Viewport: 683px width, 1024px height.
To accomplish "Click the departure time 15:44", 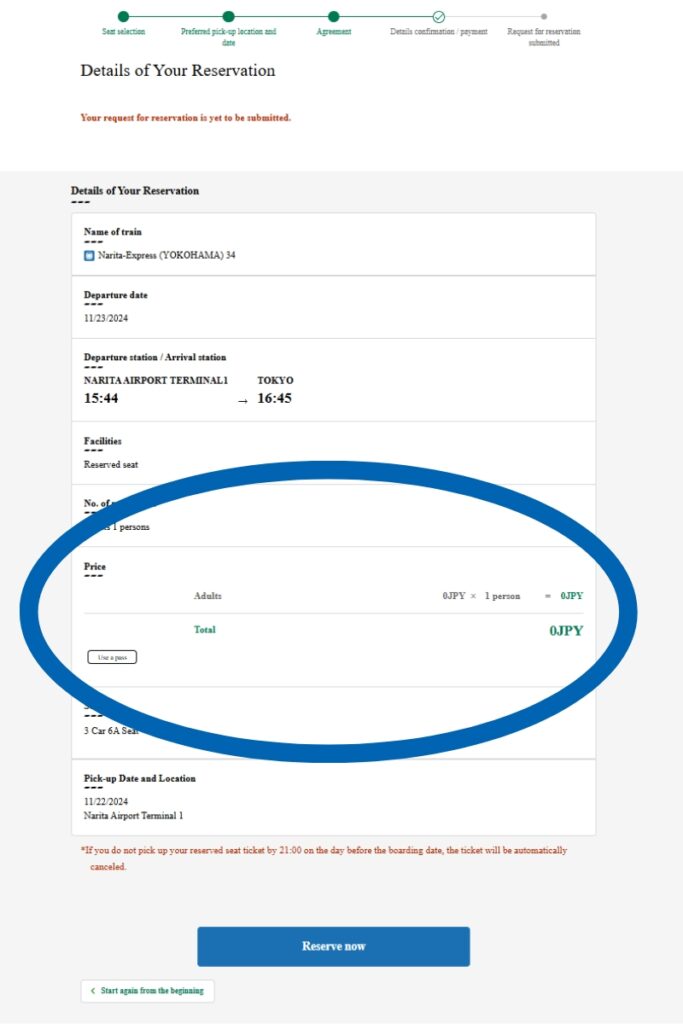I will click(x=104, y=399).
